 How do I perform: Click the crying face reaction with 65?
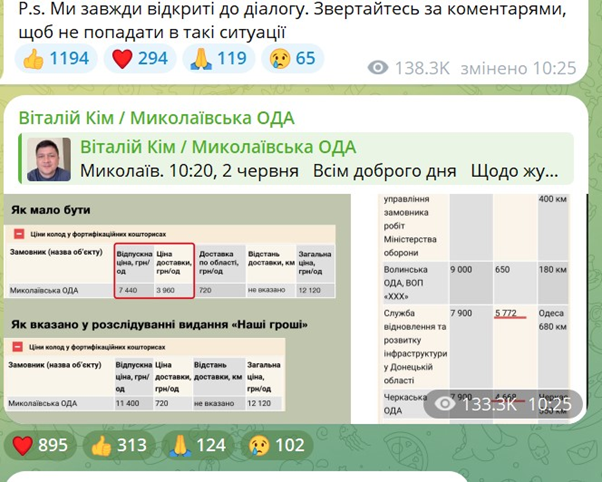[292, 59]
